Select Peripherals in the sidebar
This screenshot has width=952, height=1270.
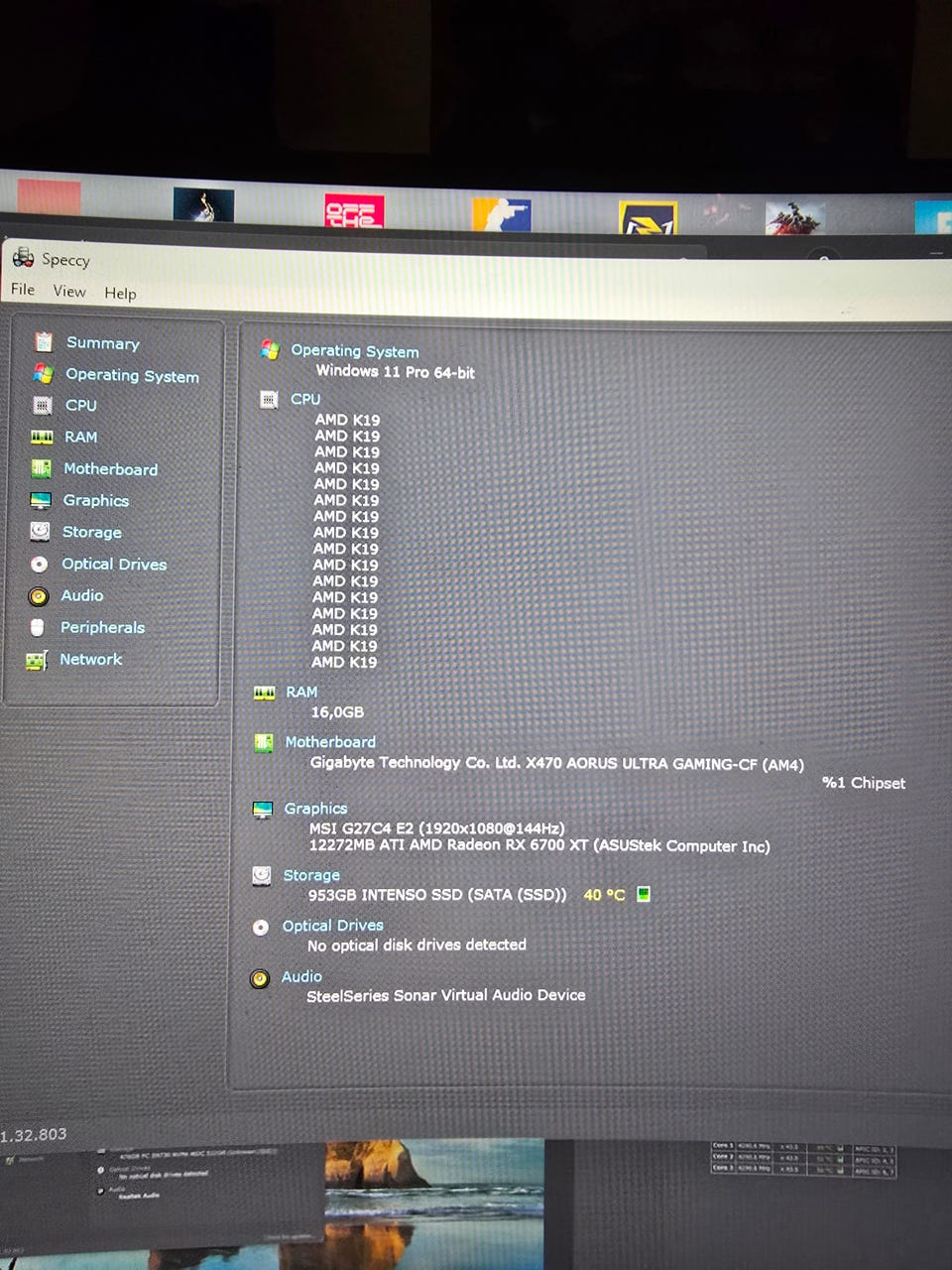[x=102, y=627]
